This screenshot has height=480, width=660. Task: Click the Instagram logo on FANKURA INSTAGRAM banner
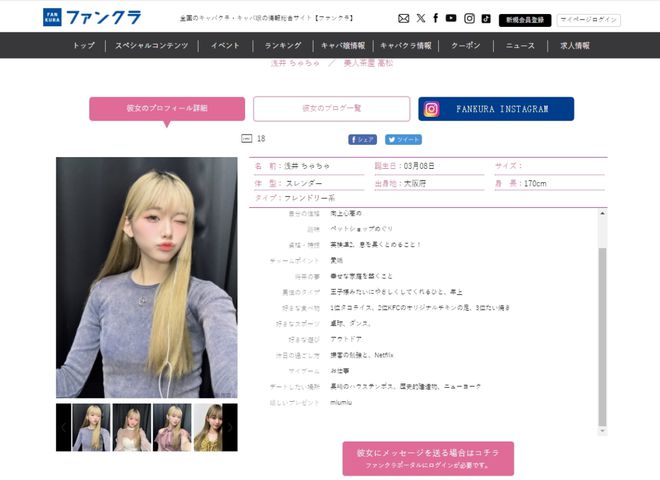point(431,109)
